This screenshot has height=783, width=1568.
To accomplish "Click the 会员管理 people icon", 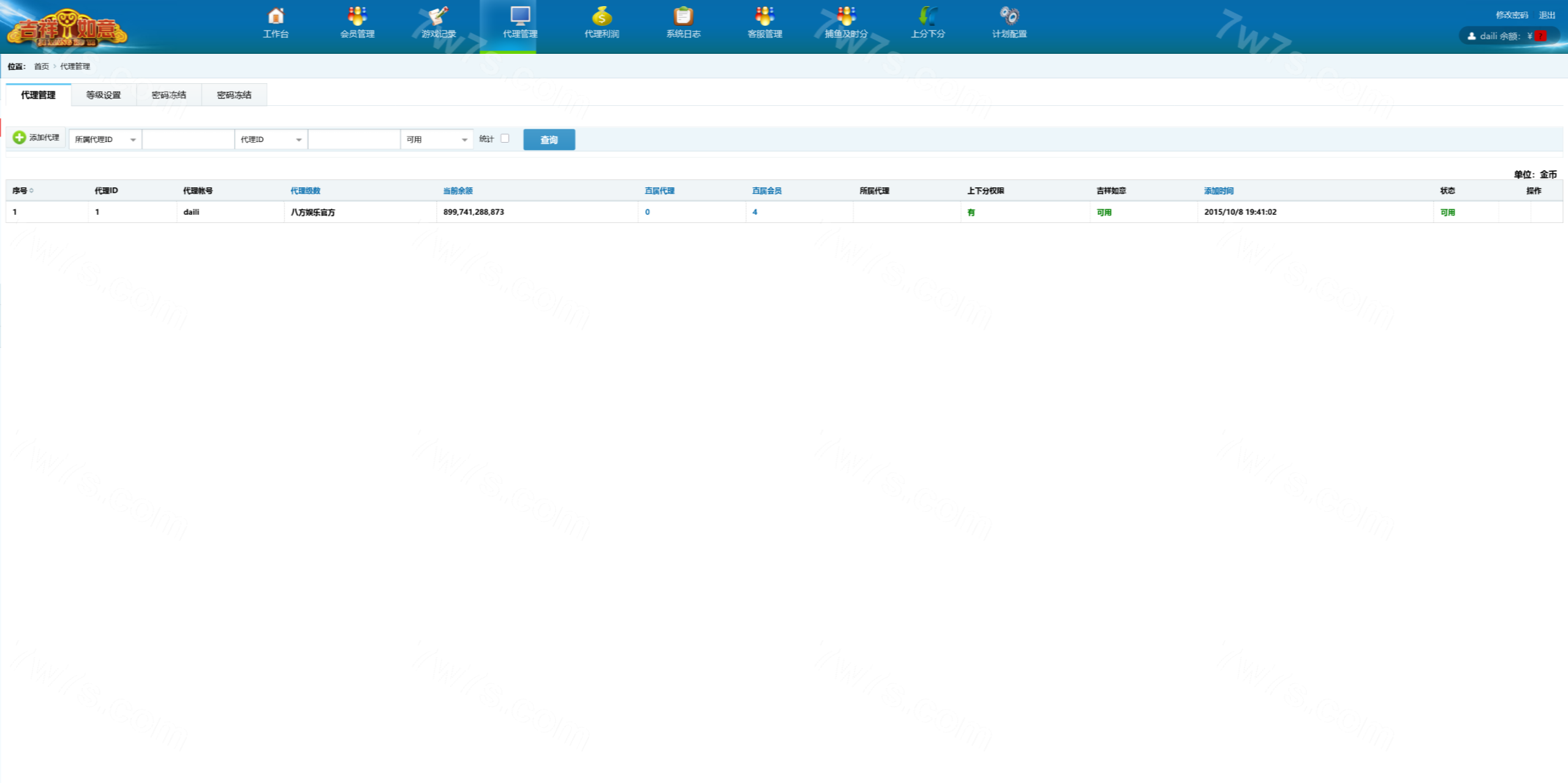I will point(357,16).
